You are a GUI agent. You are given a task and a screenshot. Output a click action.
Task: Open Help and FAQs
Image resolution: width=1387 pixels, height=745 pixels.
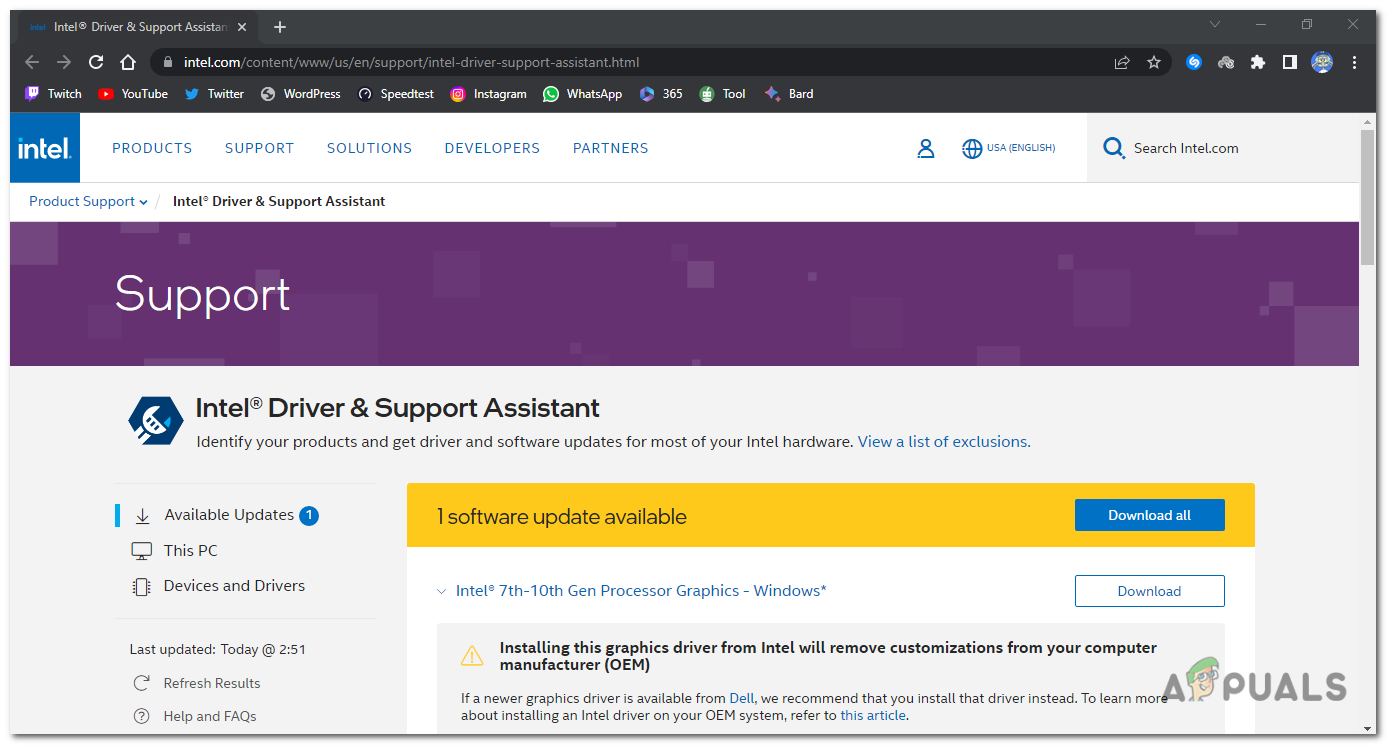tap(195, 716)
